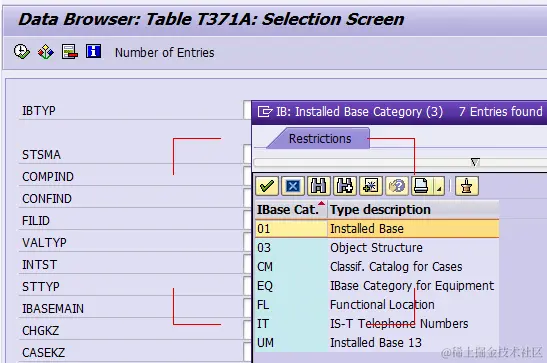Select the row 01 Installed Base
Viewport: 547px width, 363px height.
point(377,229)
